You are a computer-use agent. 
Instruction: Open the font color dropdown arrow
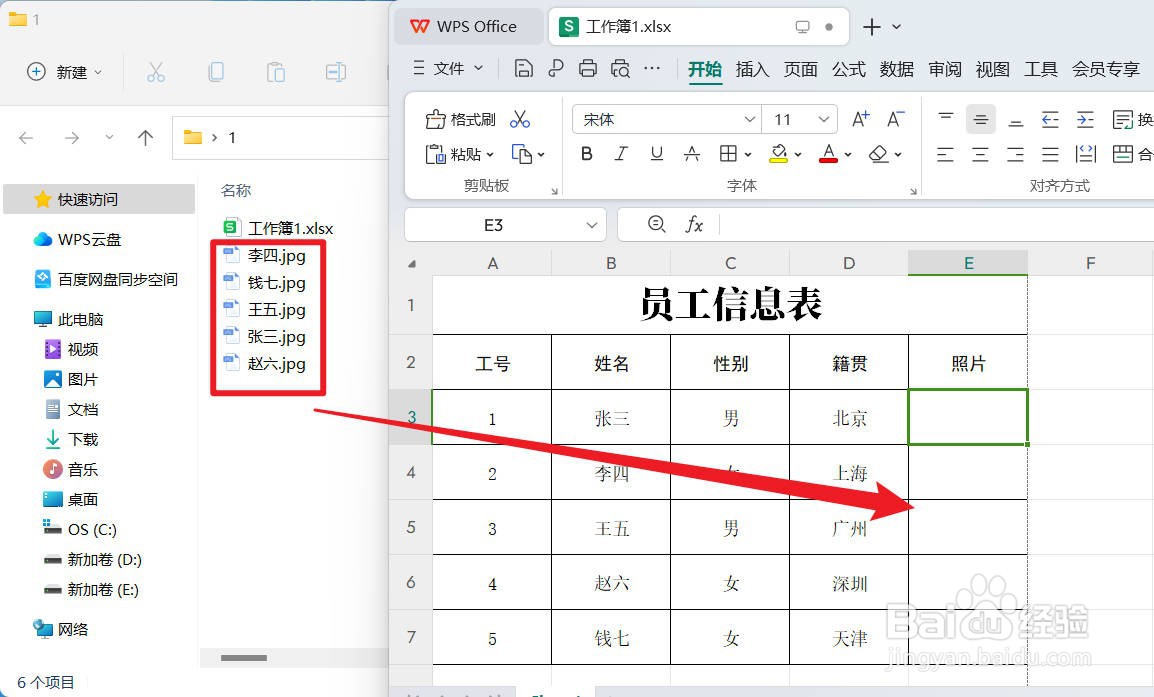click(848, 155)
